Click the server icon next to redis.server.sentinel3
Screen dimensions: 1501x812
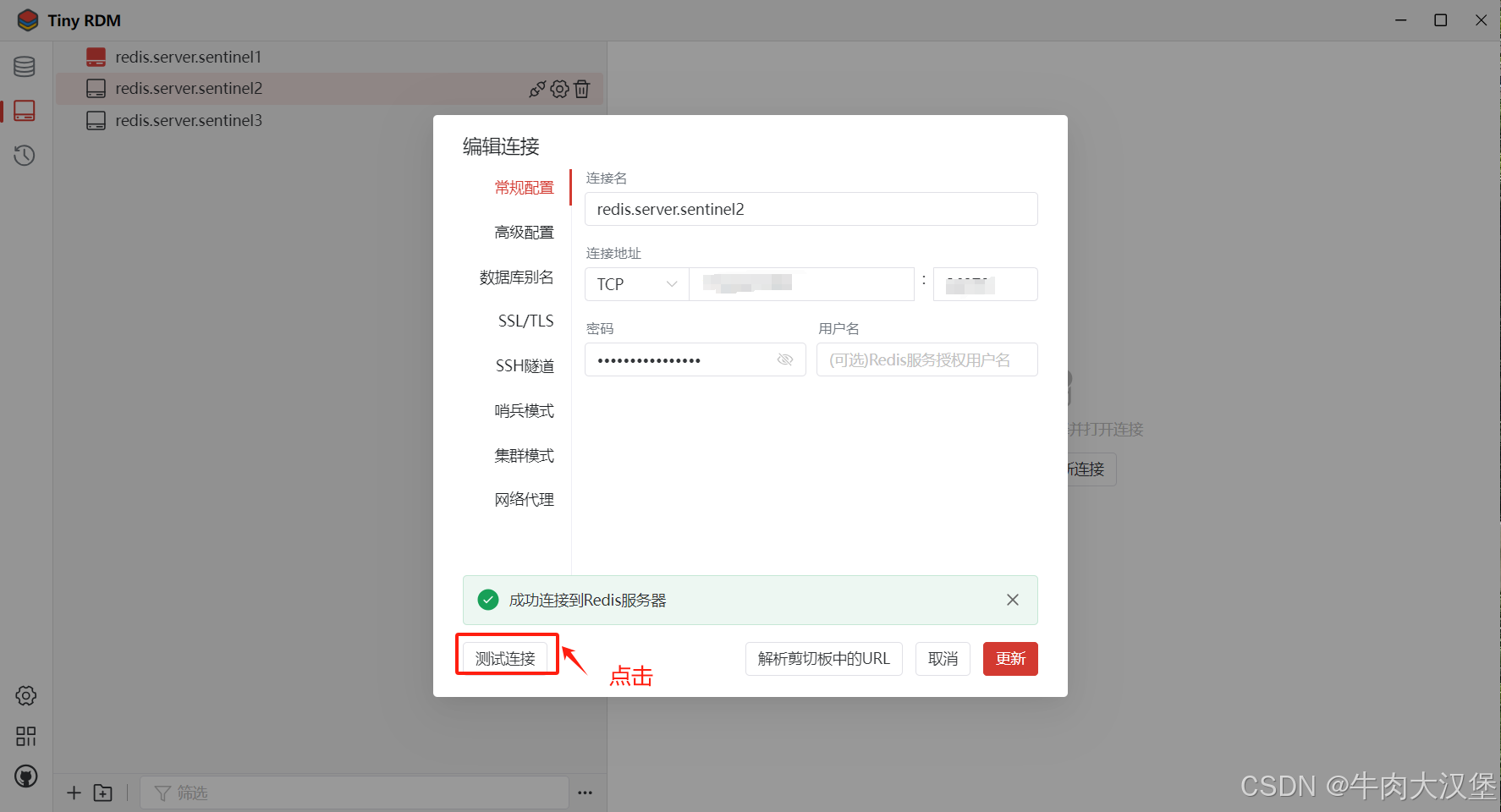(96, 121)
